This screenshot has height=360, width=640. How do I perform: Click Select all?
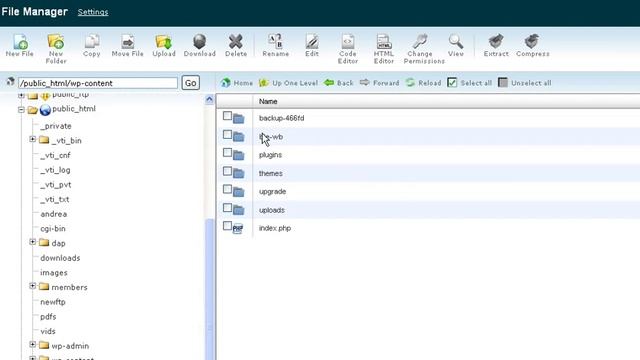469,83
